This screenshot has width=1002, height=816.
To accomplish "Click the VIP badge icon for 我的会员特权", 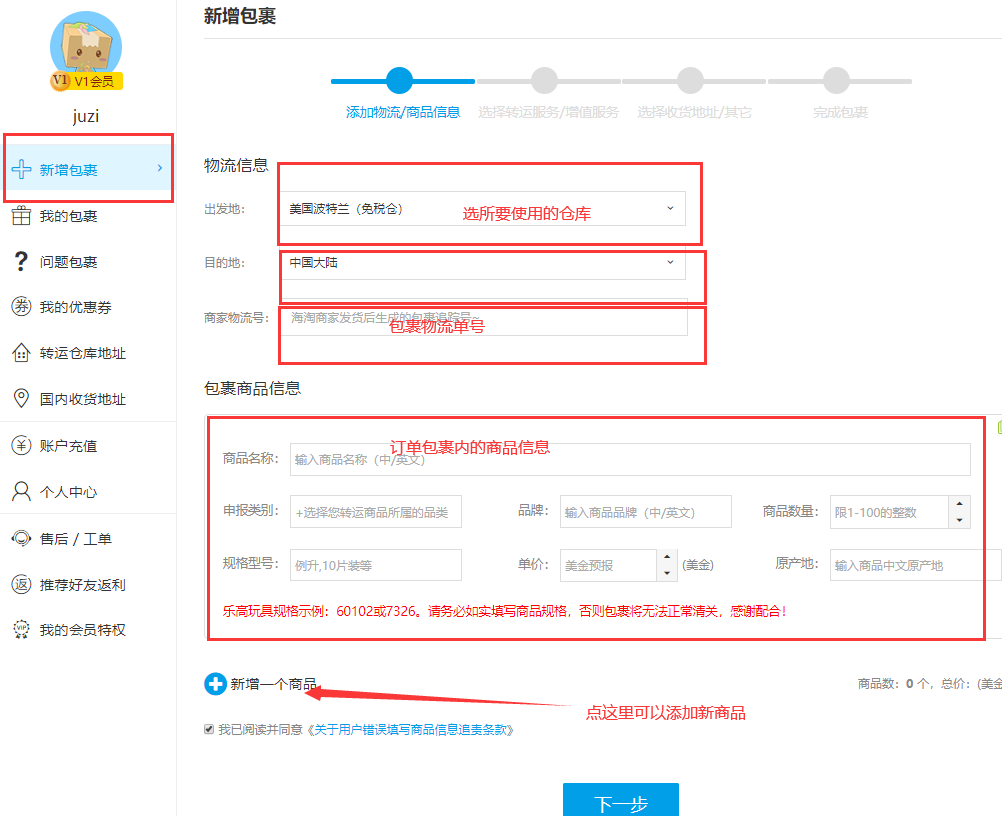I will [21, 629].
